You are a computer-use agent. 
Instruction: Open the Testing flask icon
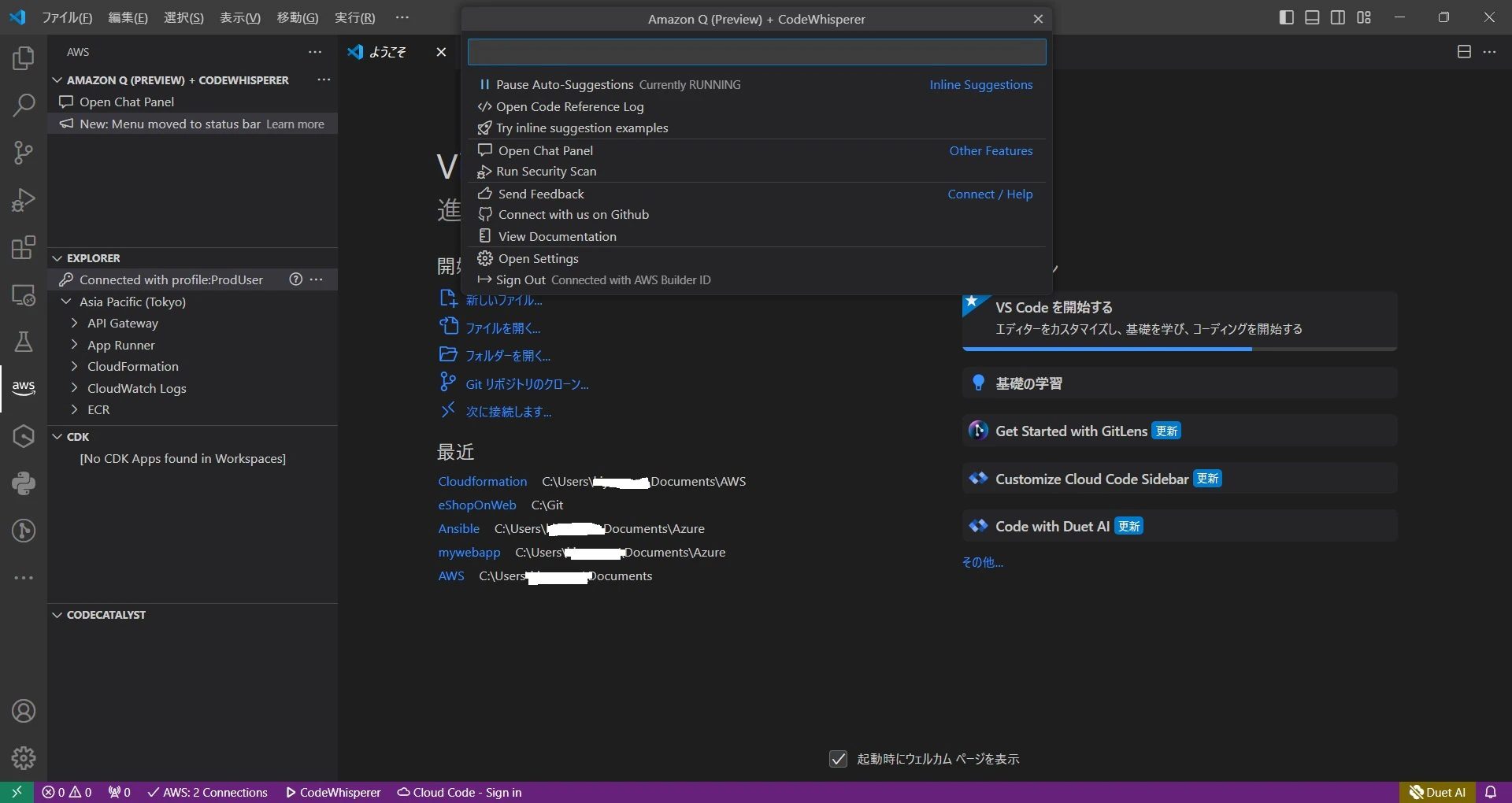pos(24,342)
